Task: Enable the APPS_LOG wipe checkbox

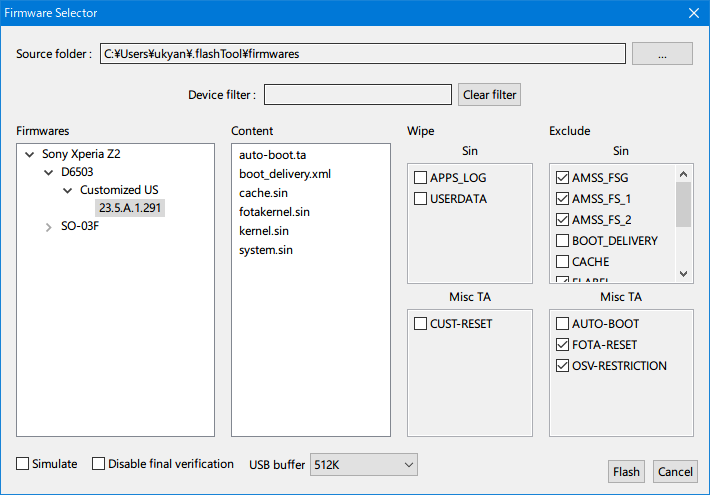Action: pos(420,178)
